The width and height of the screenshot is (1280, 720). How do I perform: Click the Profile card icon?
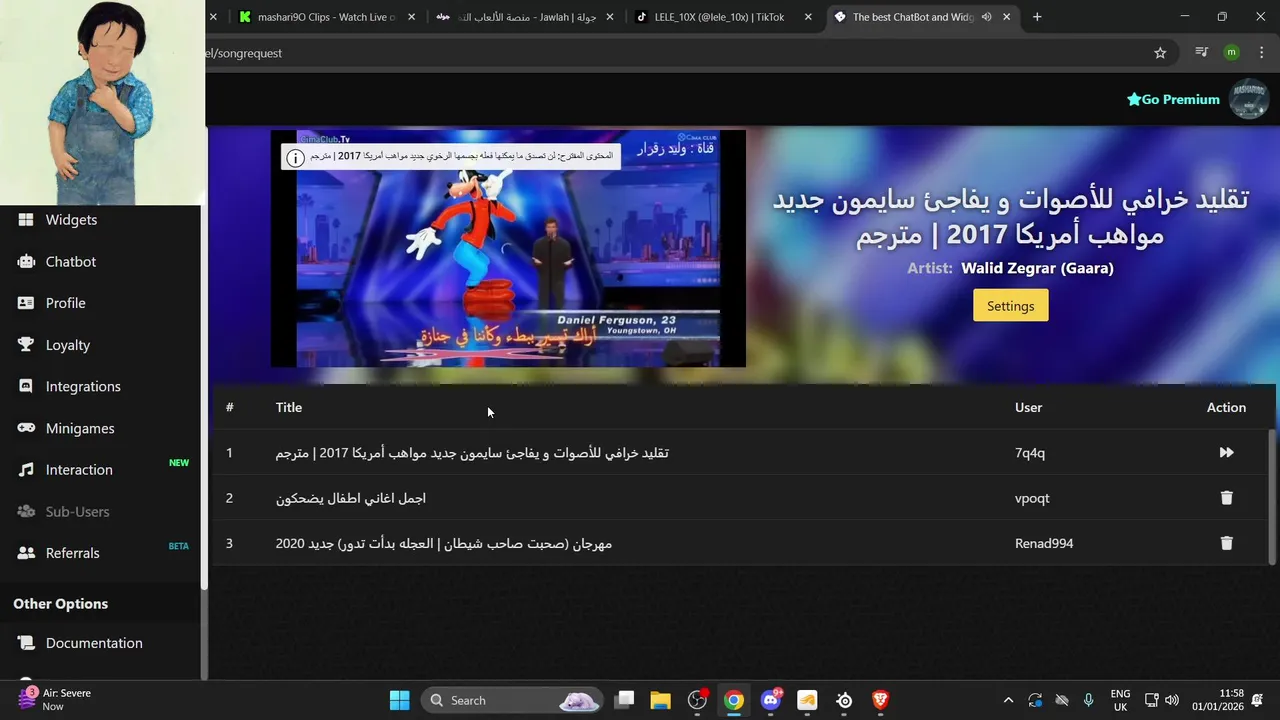[x=26, y=303]
